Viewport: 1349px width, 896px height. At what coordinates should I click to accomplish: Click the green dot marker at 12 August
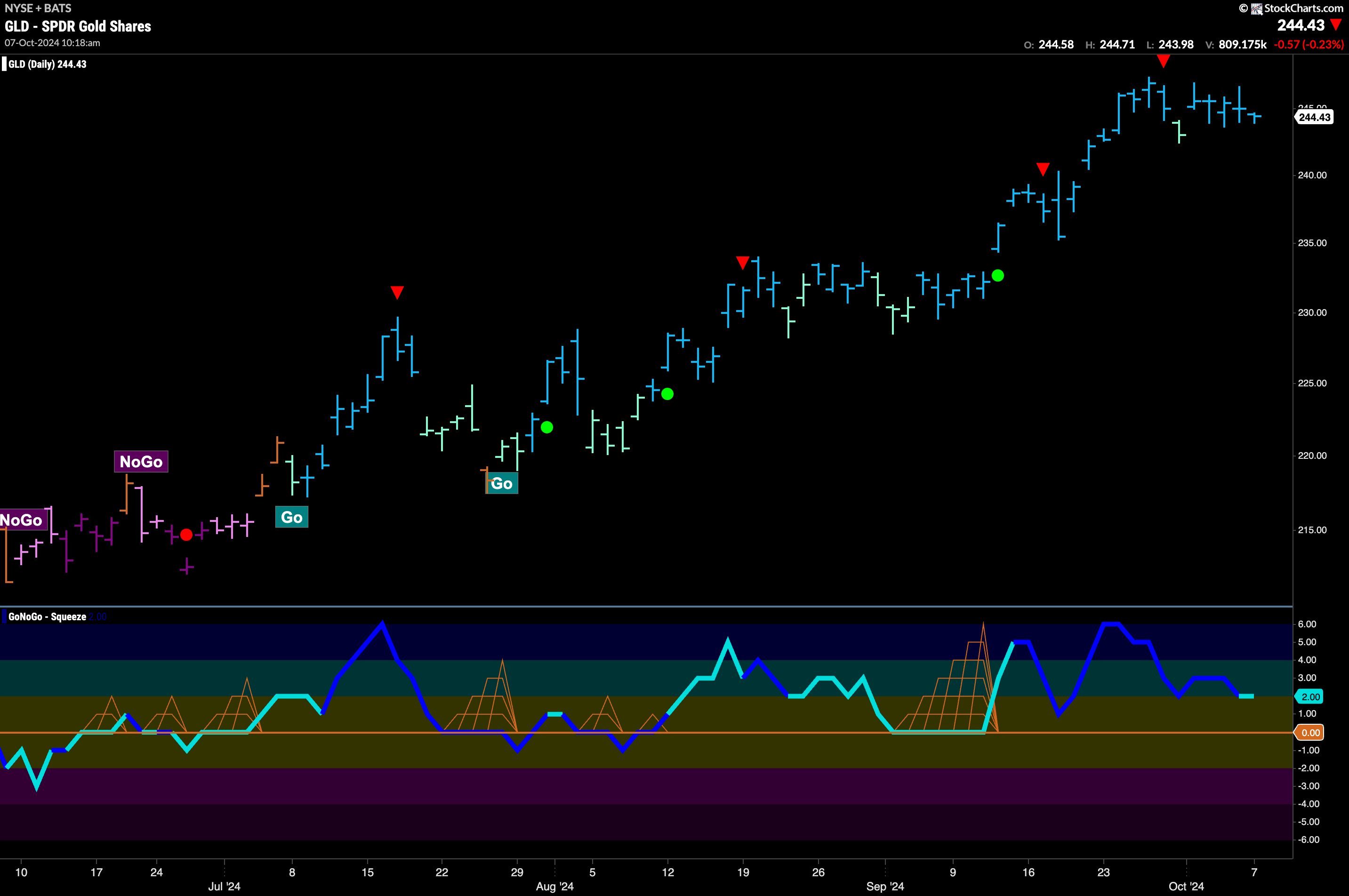667,394
